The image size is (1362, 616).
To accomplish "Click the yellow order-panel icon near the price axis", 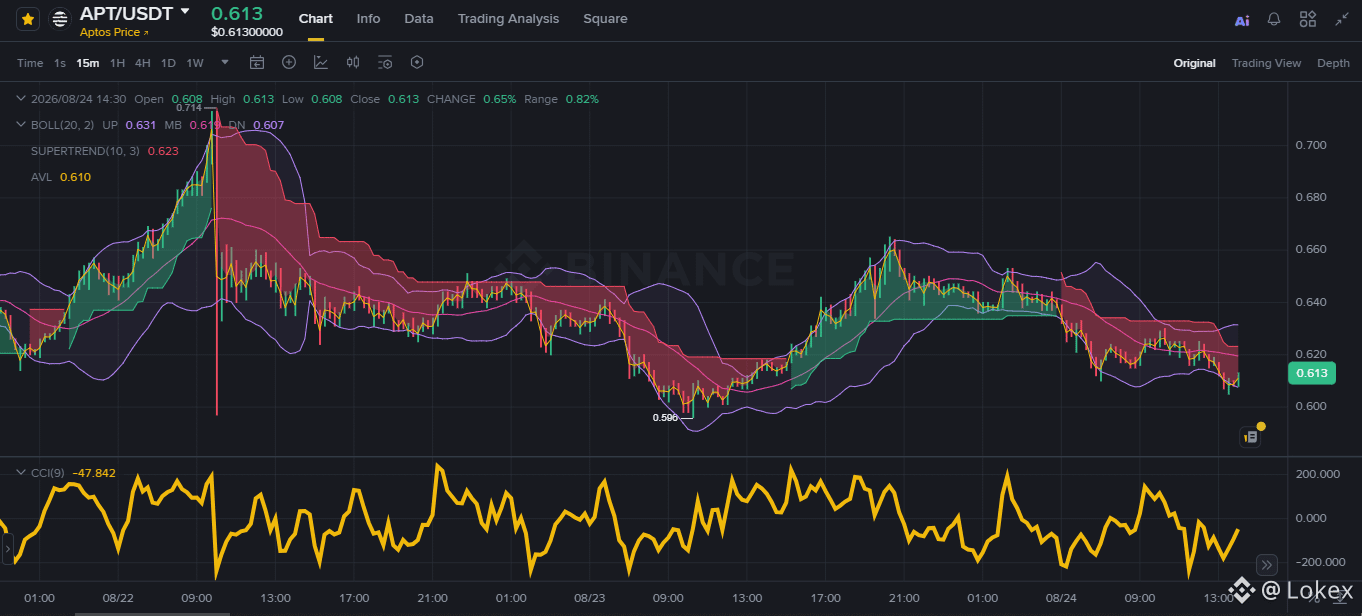I will click(1250, 436).
